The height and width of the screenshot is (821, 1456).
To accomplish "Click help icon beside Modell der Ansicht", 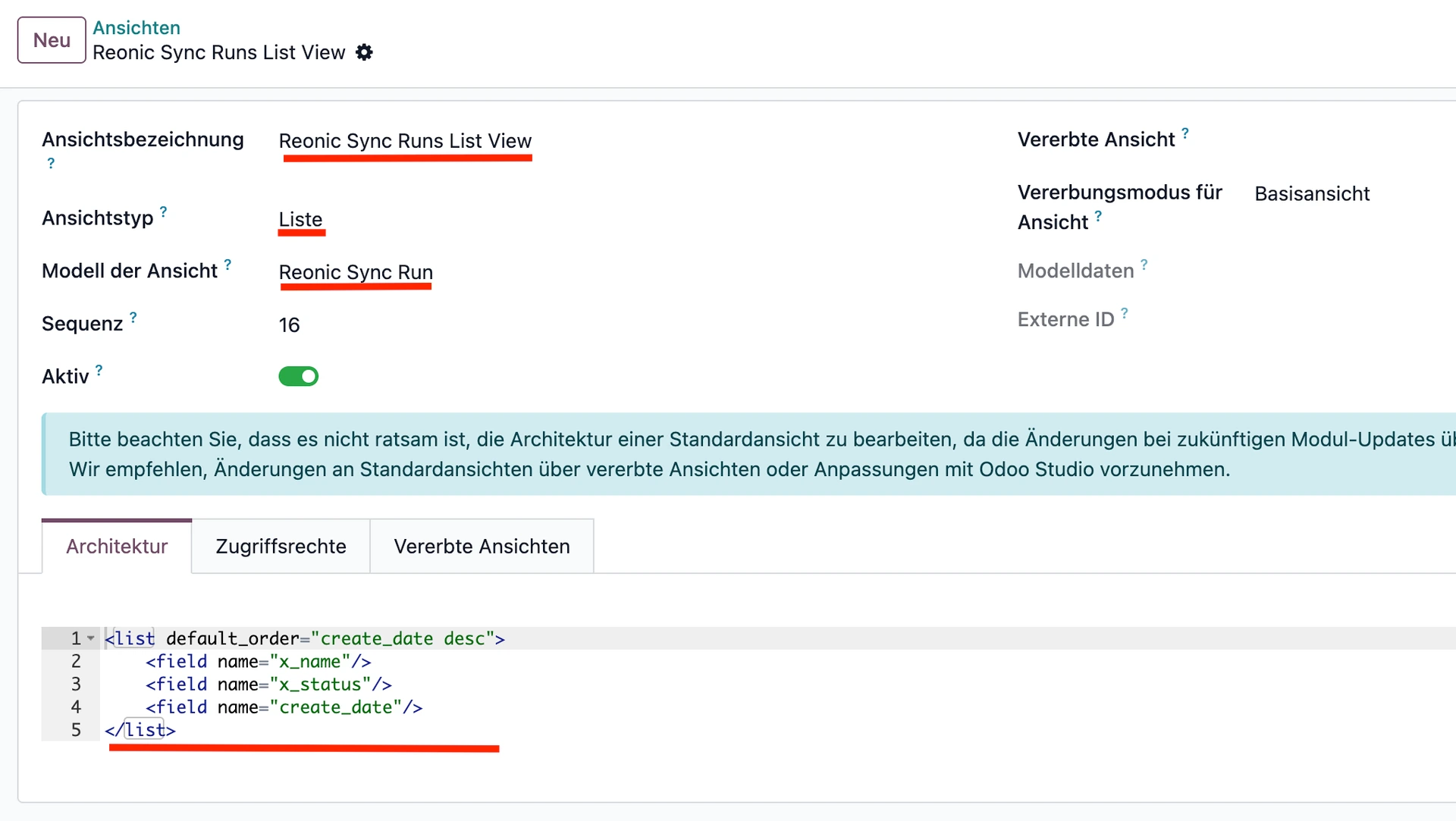I will (x=227, y=265).
